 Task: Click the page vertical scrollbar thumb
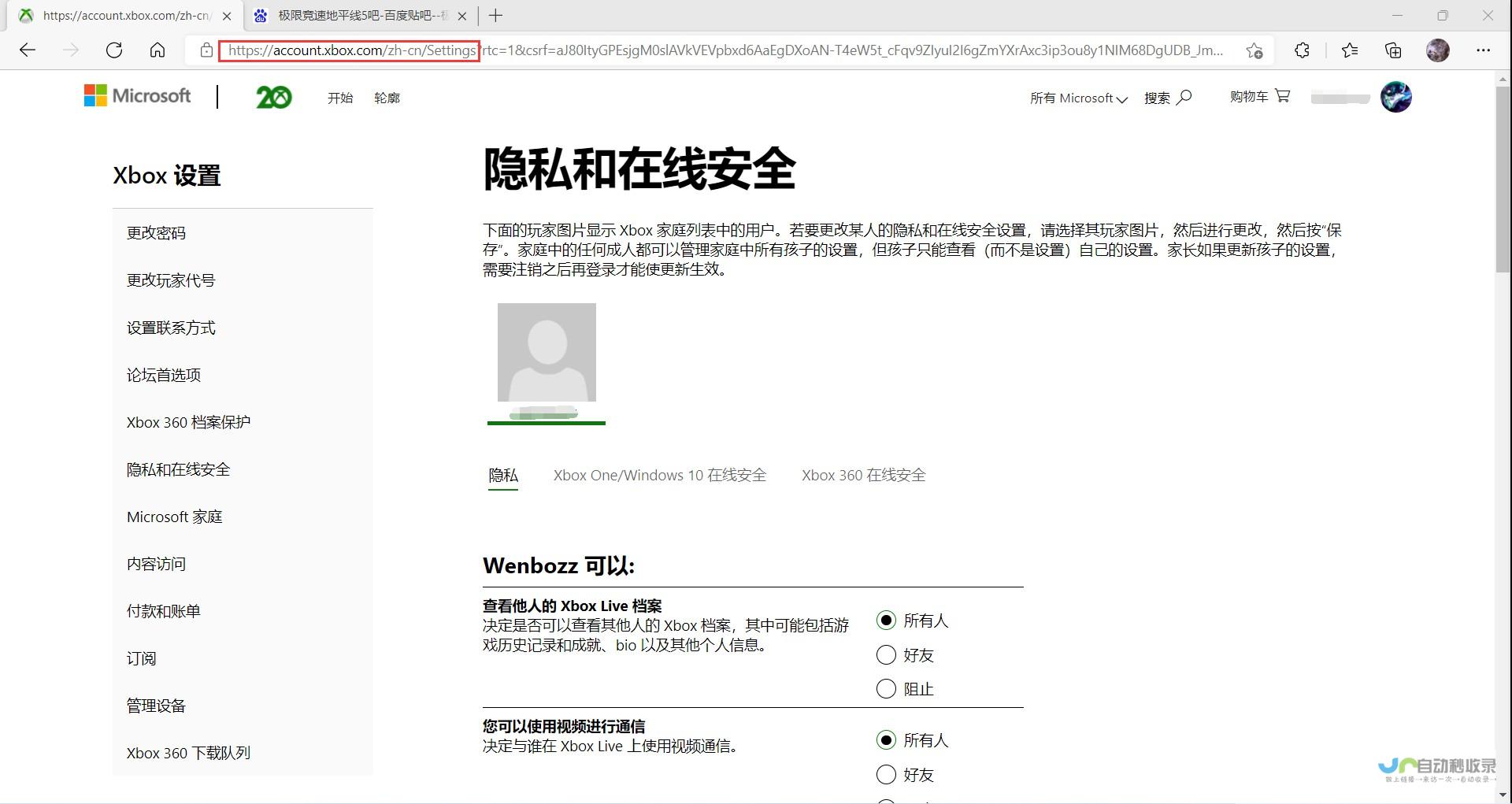click(1503, 180)
